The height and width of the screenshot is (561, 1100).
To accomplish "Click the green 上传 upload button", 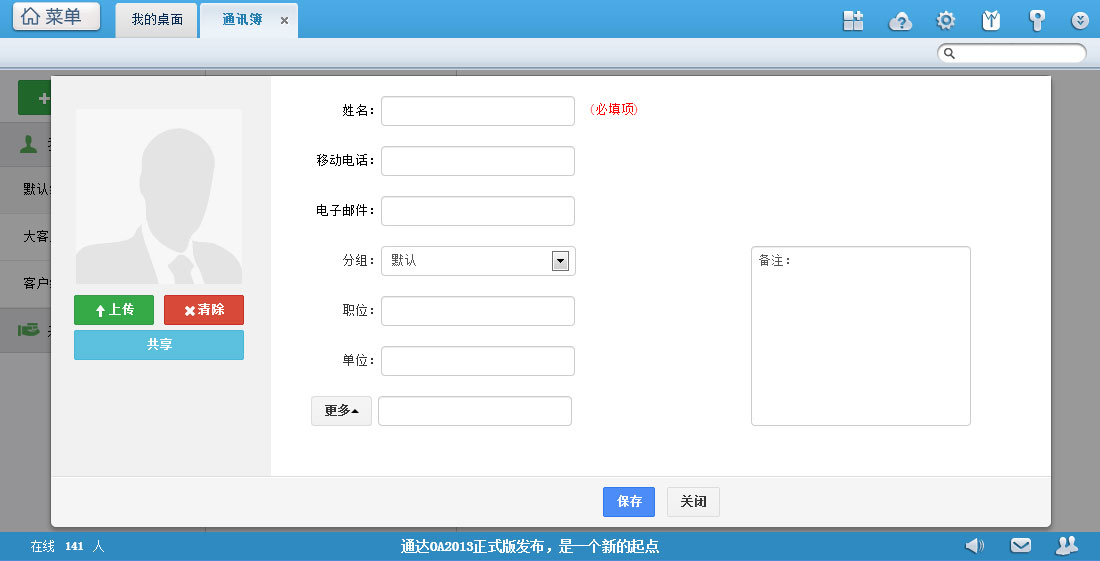I will 114,310.
